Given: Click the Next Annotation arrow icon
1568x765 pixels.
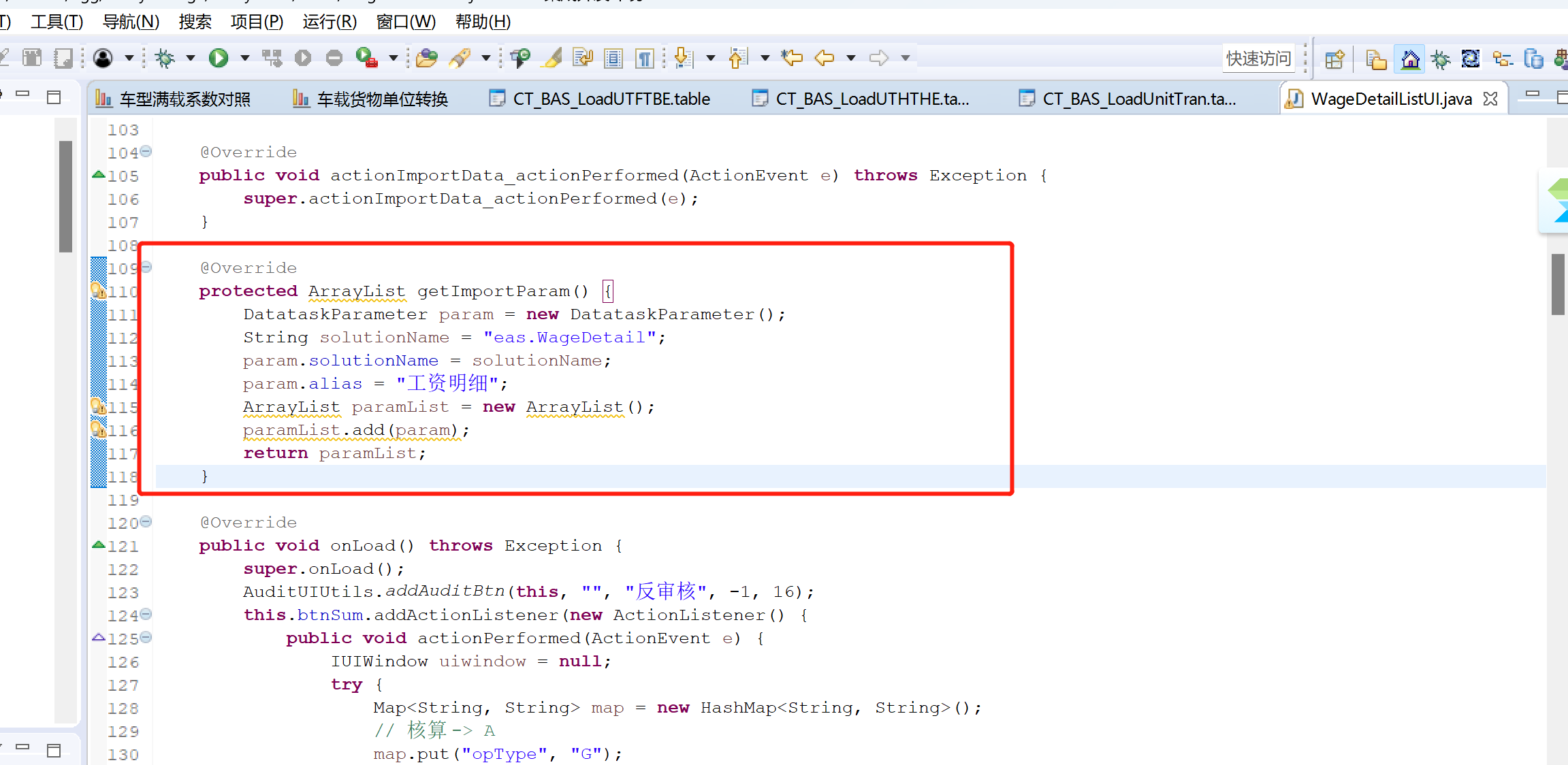Looking at the screenshot, I should point(683,59).
